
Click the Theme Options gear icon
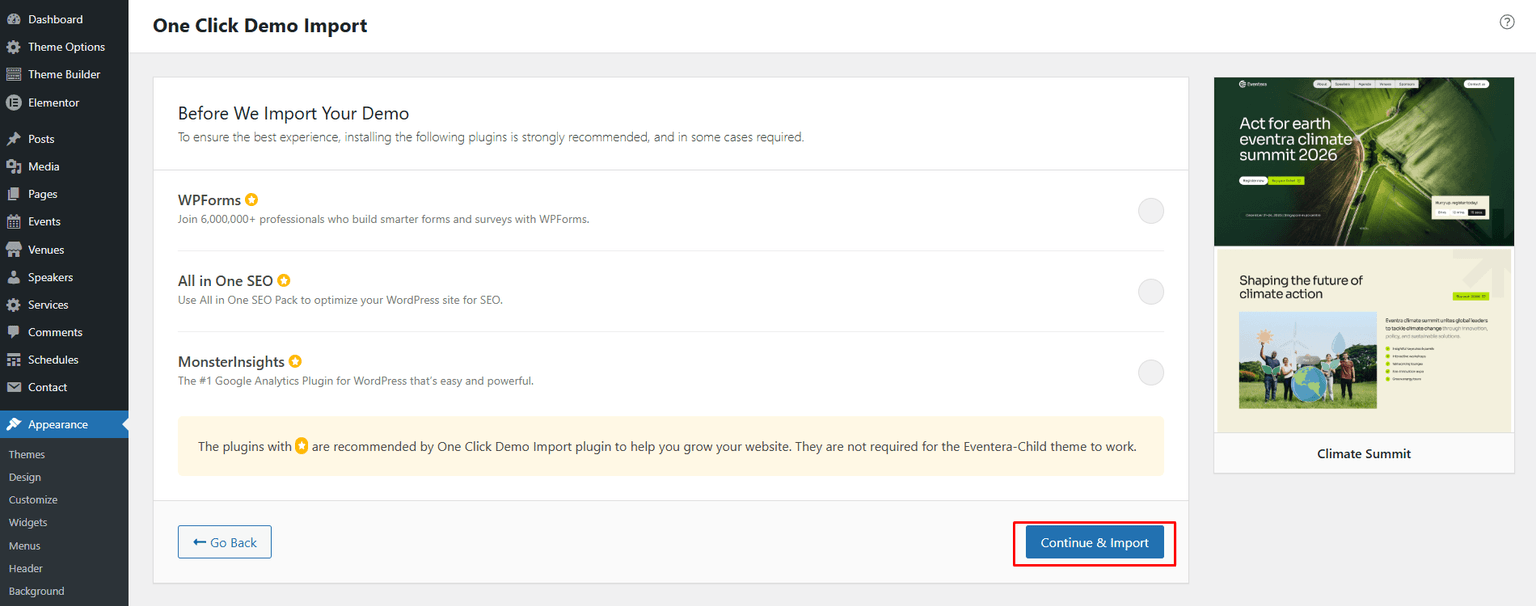click(x=14, y=47)
